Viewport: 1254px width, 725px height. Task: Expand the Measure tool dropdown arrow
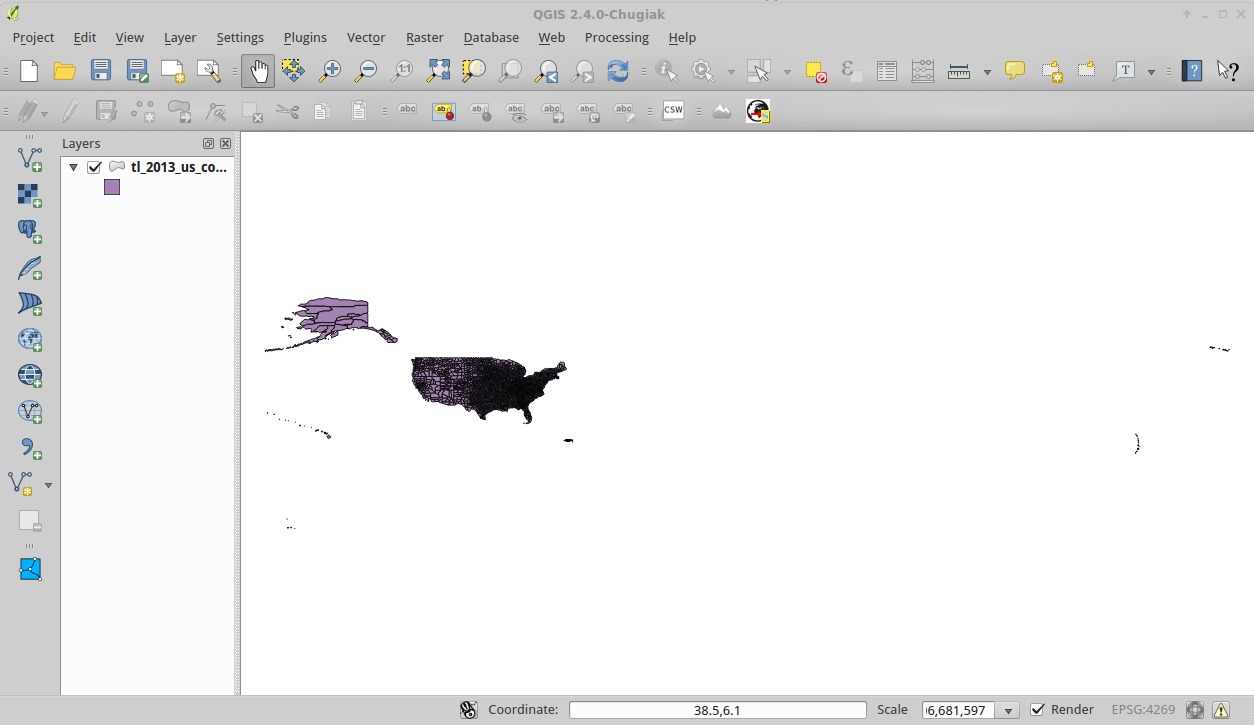click(986, 72)
